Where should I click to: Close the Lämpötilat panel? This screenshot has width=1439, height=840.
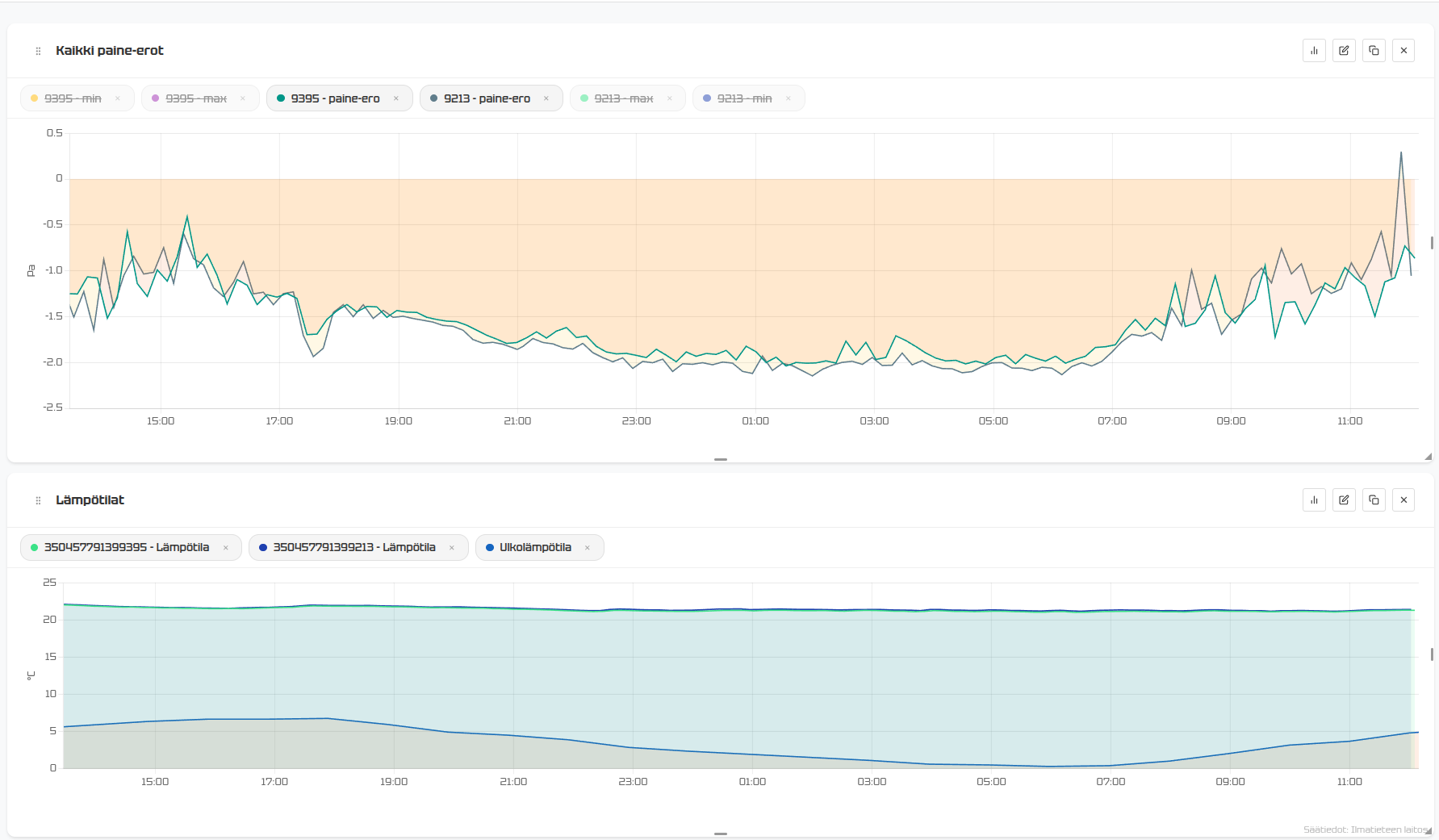pyautogui.click(x=1403, y=499)
